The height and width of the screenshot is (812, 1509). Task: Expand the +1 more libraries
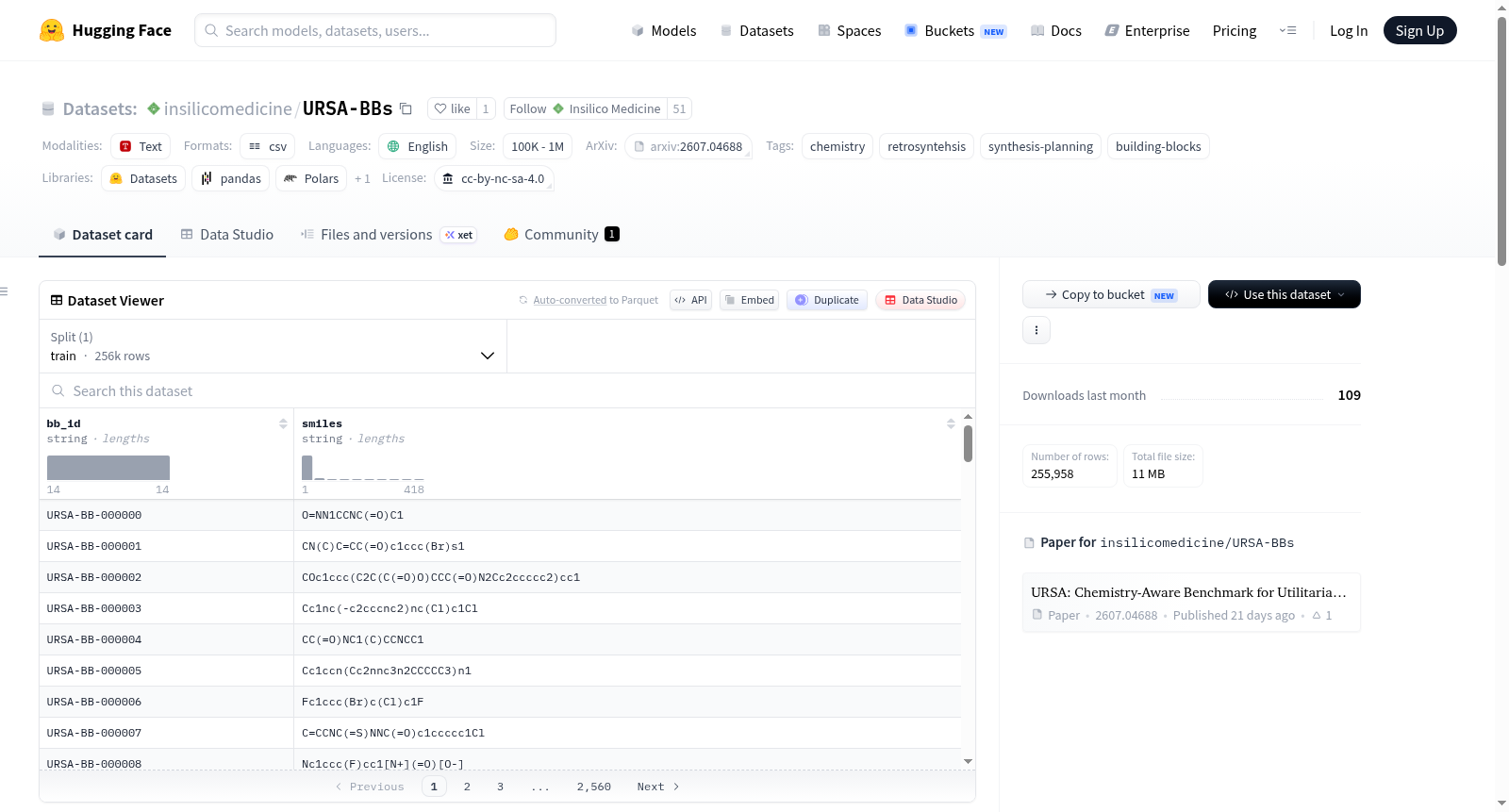(362, 178)
